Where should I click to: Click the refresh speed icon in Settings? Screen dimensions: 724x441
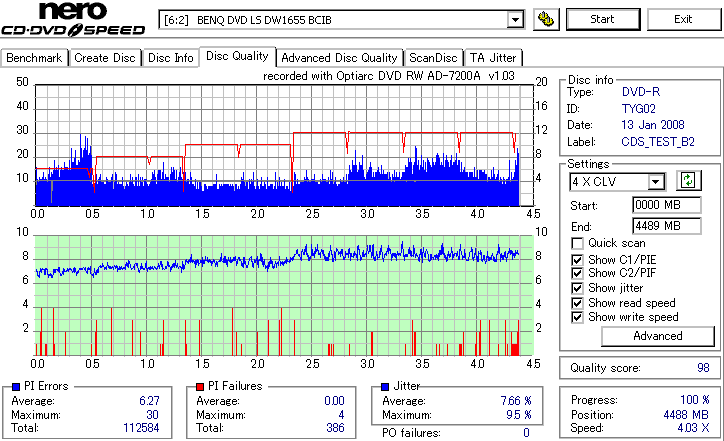(x=688, y=181)
